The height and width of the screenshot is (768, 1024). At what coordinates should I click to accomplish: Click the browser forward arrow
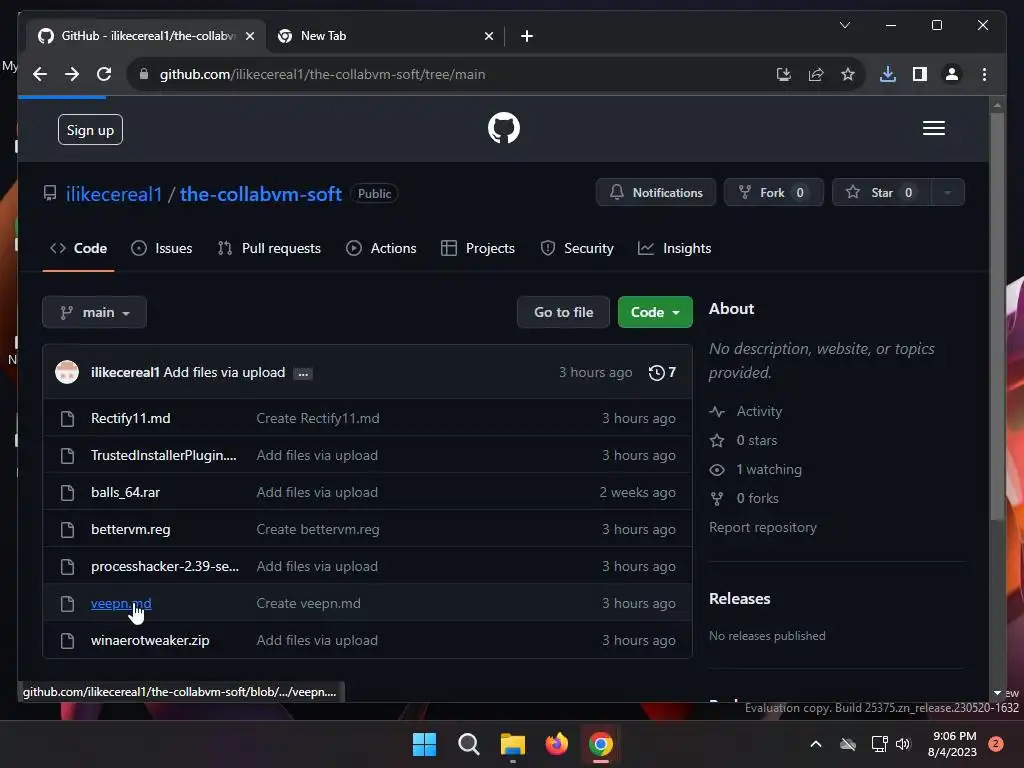coord(72,74)
